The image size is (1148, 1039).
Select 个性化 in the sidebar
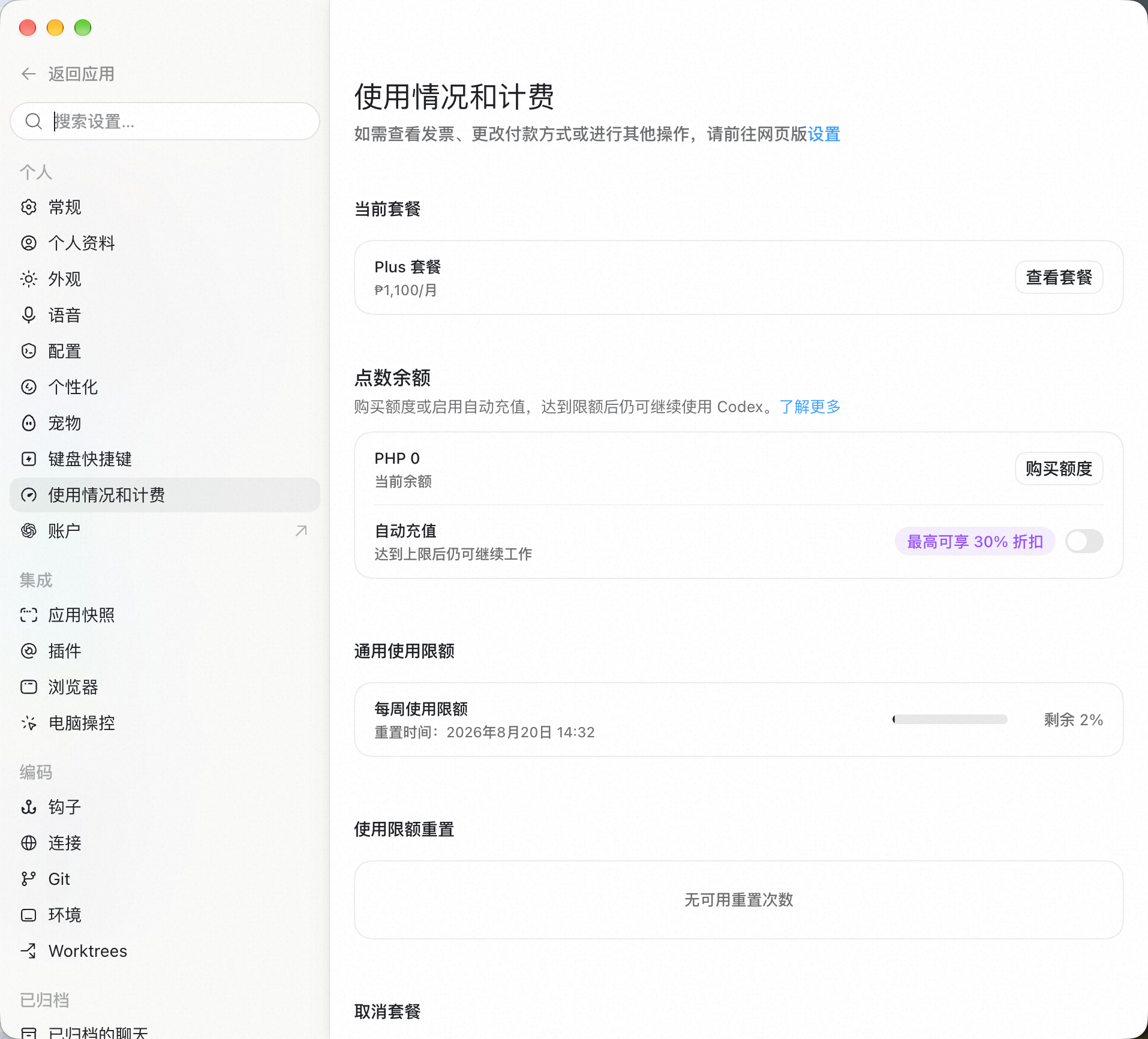click(x=165, y=387)
